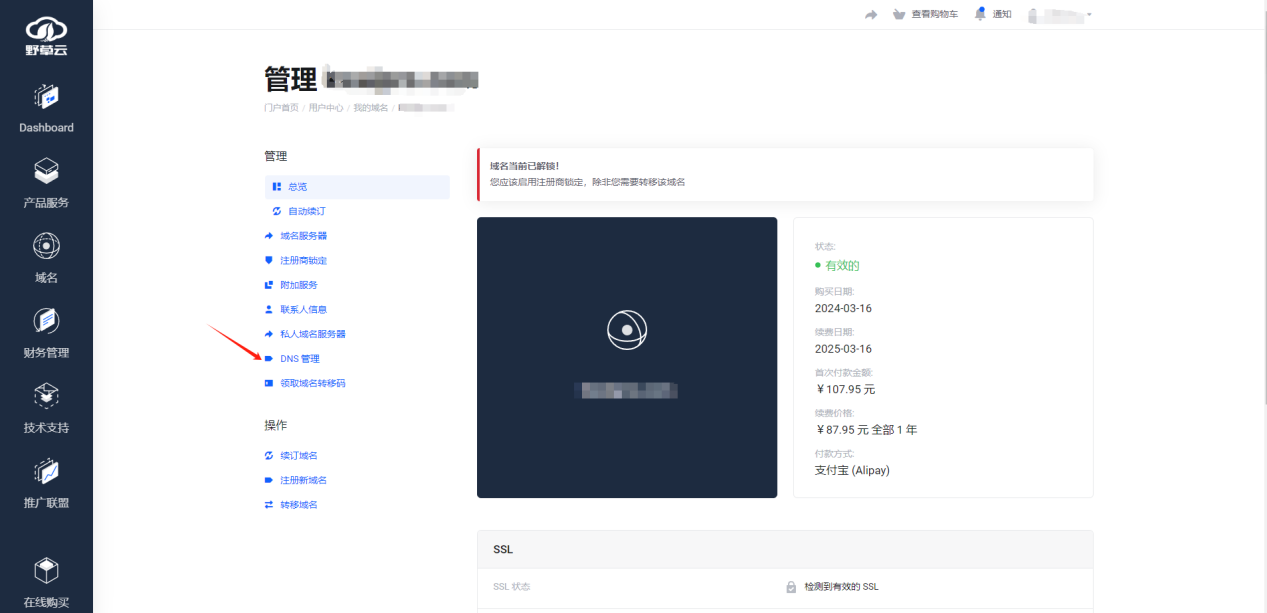Click the 野草云 logo
This screenshot has width=1267, height=613.
pyautogui.click(x=46, y=37)
